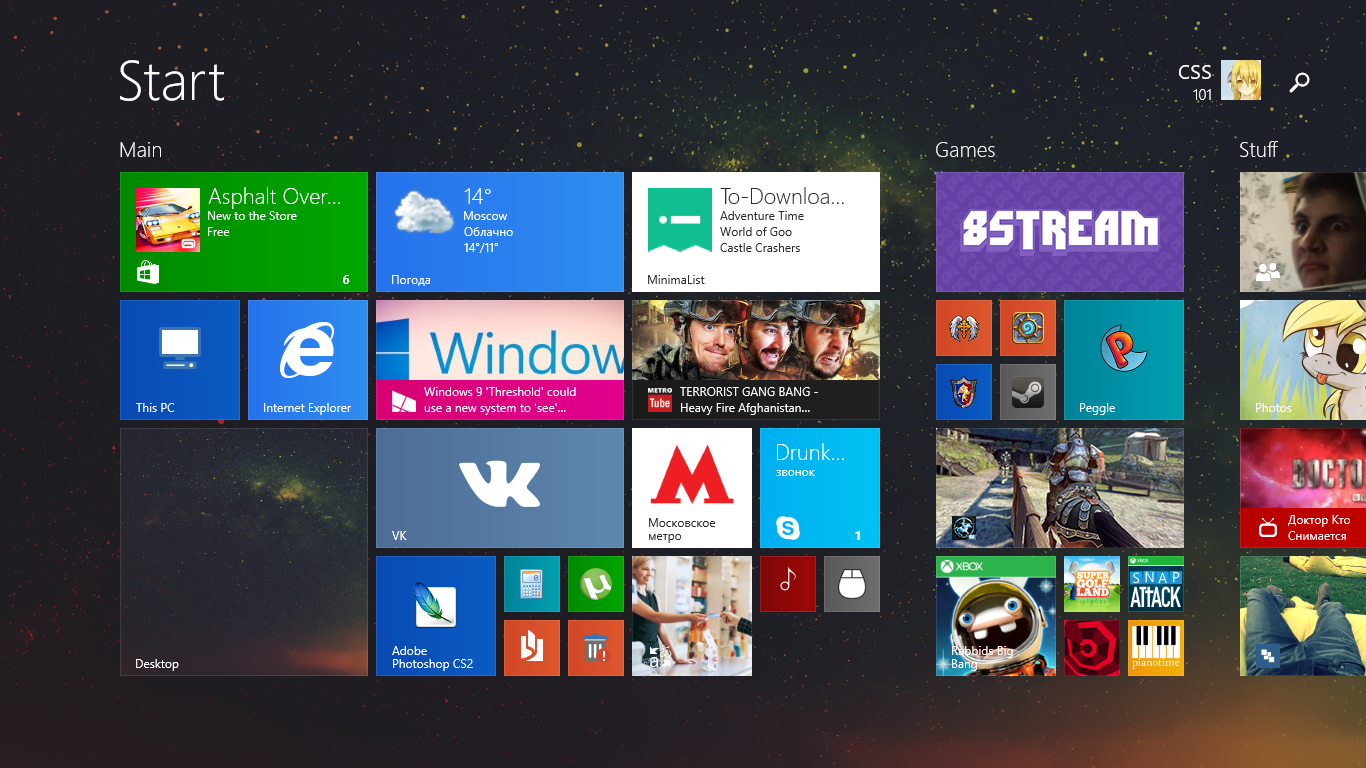
Task: Open the dark red music note tile
Action: (x=788, y=584)
